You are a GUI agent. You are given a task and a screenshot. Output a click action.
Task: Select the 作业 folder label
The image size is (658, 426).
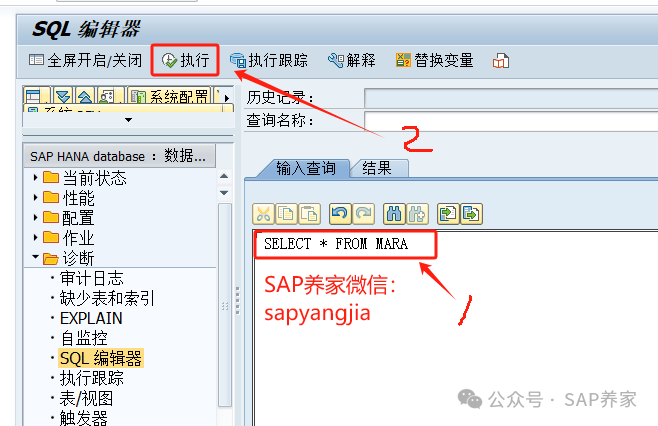pos(78,238)
